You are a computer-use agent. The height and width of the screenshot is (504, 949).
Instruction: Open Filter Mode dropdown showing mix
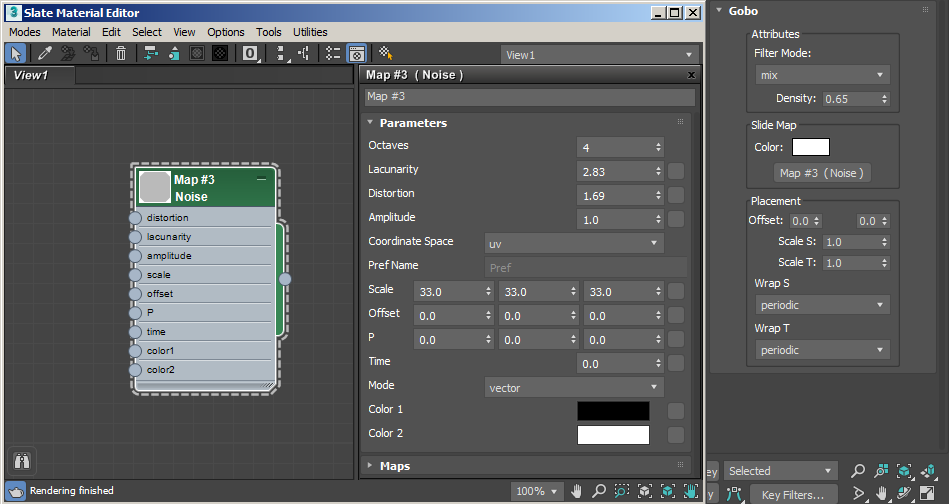pos(822,75)
